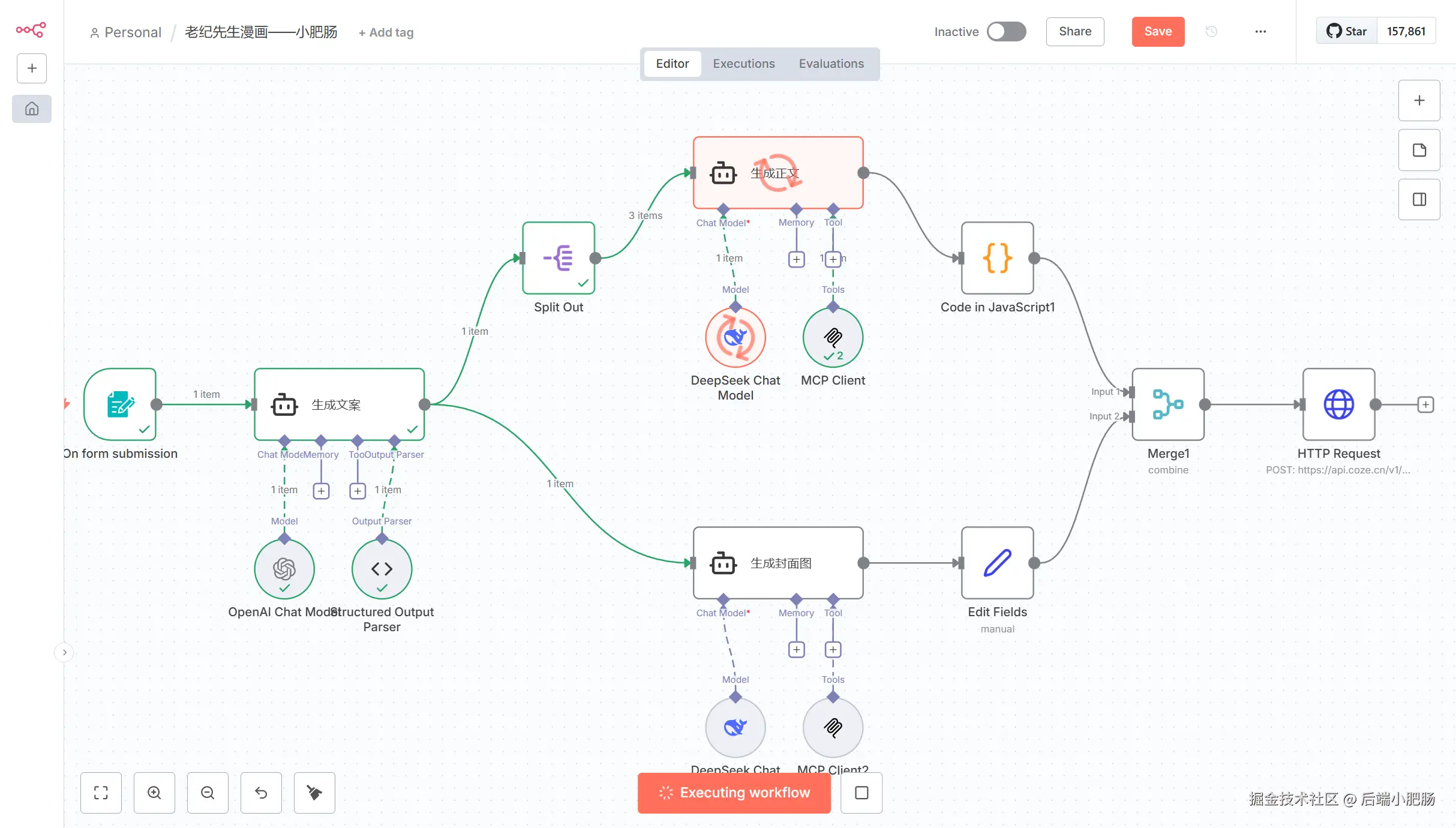Screen dimensions: 1456x828
Task: Add a Memory sub-node to 生成文案
Action: point(321,491)
